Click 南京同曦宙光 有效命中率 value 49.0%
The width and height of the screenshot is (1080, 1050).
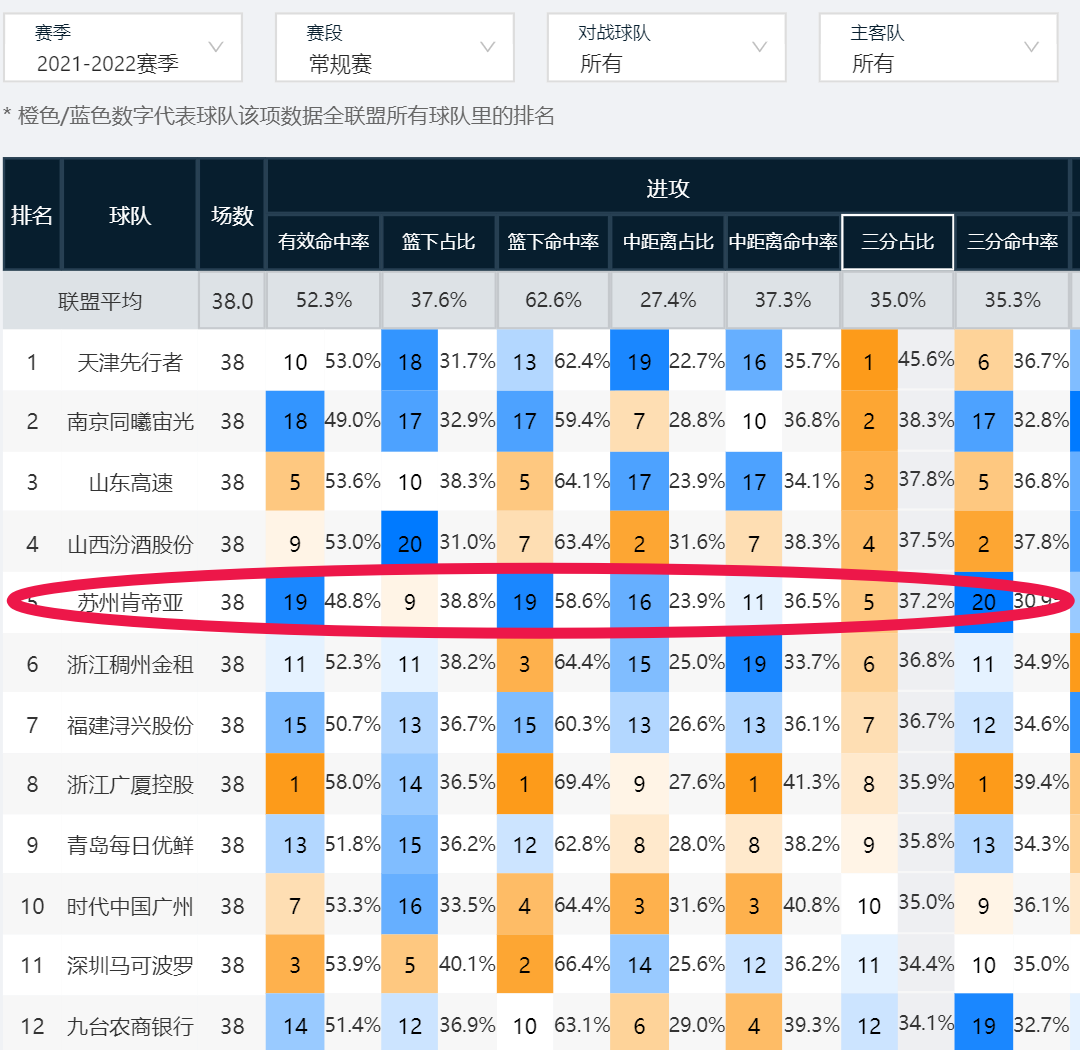pos(353,420)
